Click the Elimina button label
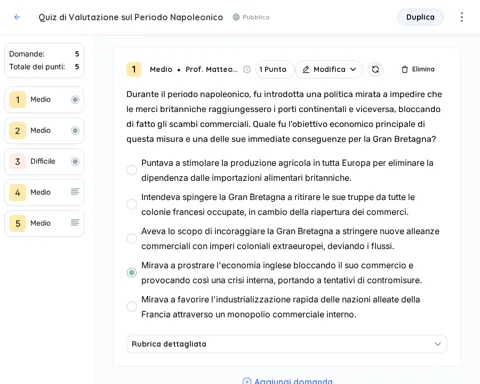Screen dimensions: 480x384 423,69
